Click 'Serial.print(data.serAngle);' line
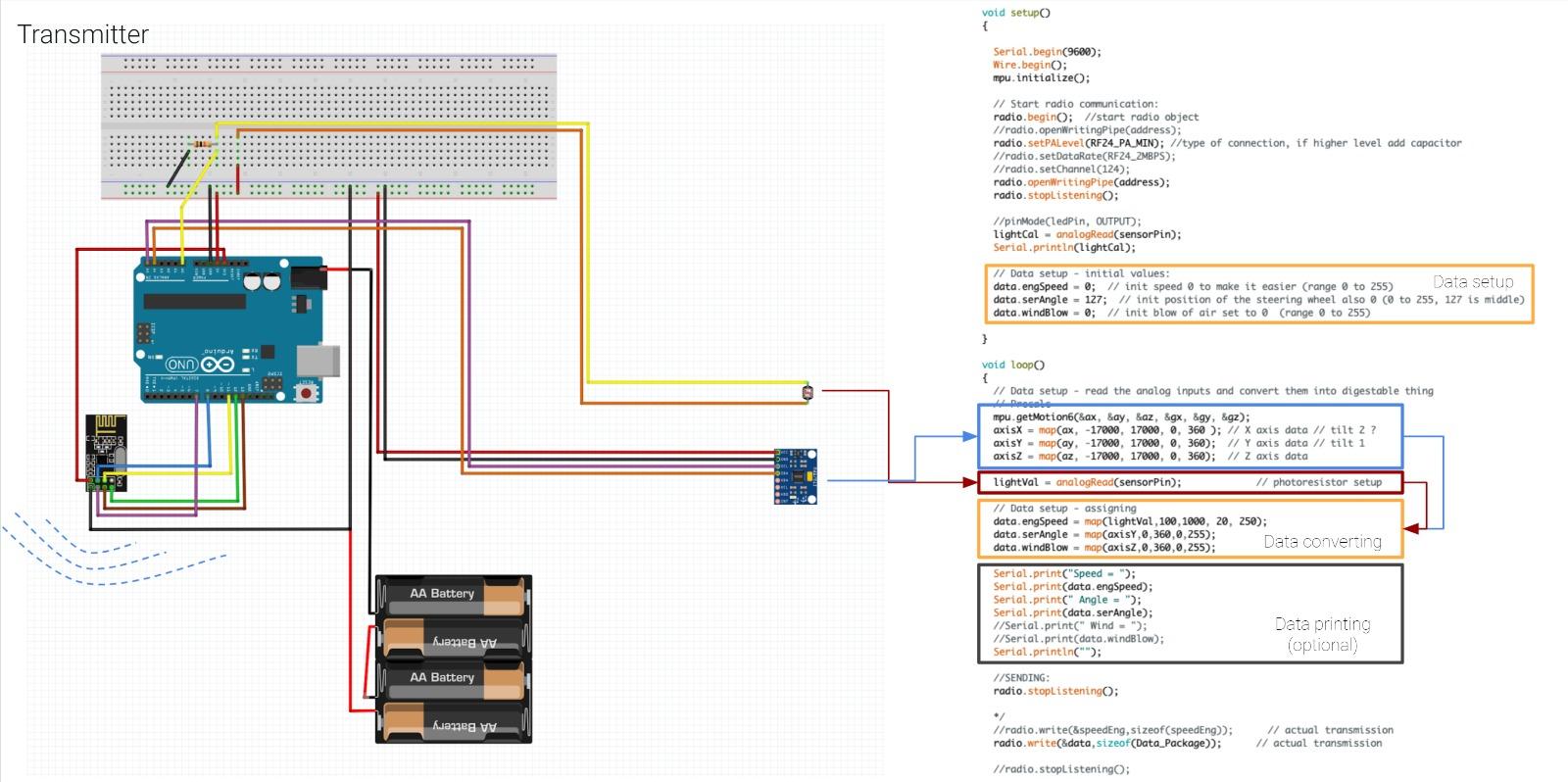Screen dimensions: 1568x782 [1073, 612]
